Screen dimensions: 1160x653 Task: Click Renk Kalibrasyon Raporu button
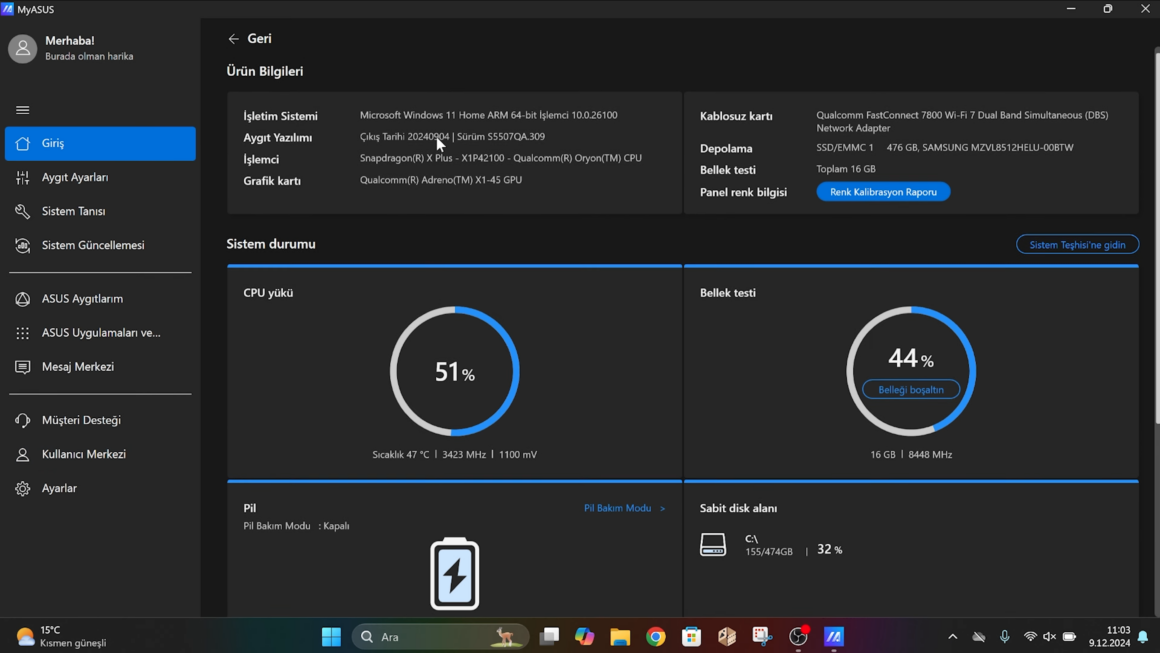pyautogui.click(x=883, y=192)
